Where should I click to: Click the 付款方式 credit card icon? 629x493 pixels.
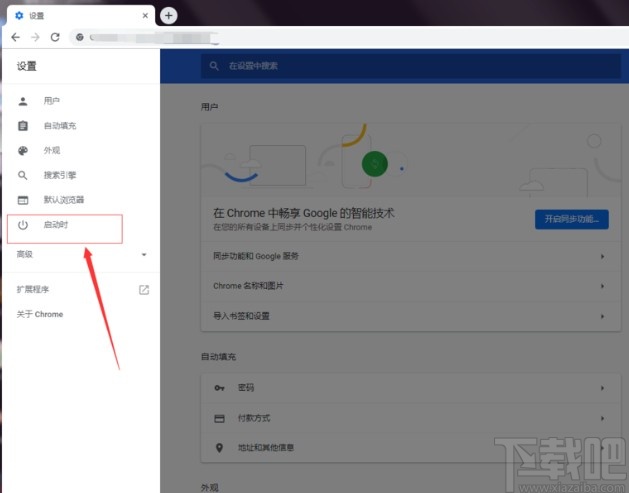click(x=219, y=418)
